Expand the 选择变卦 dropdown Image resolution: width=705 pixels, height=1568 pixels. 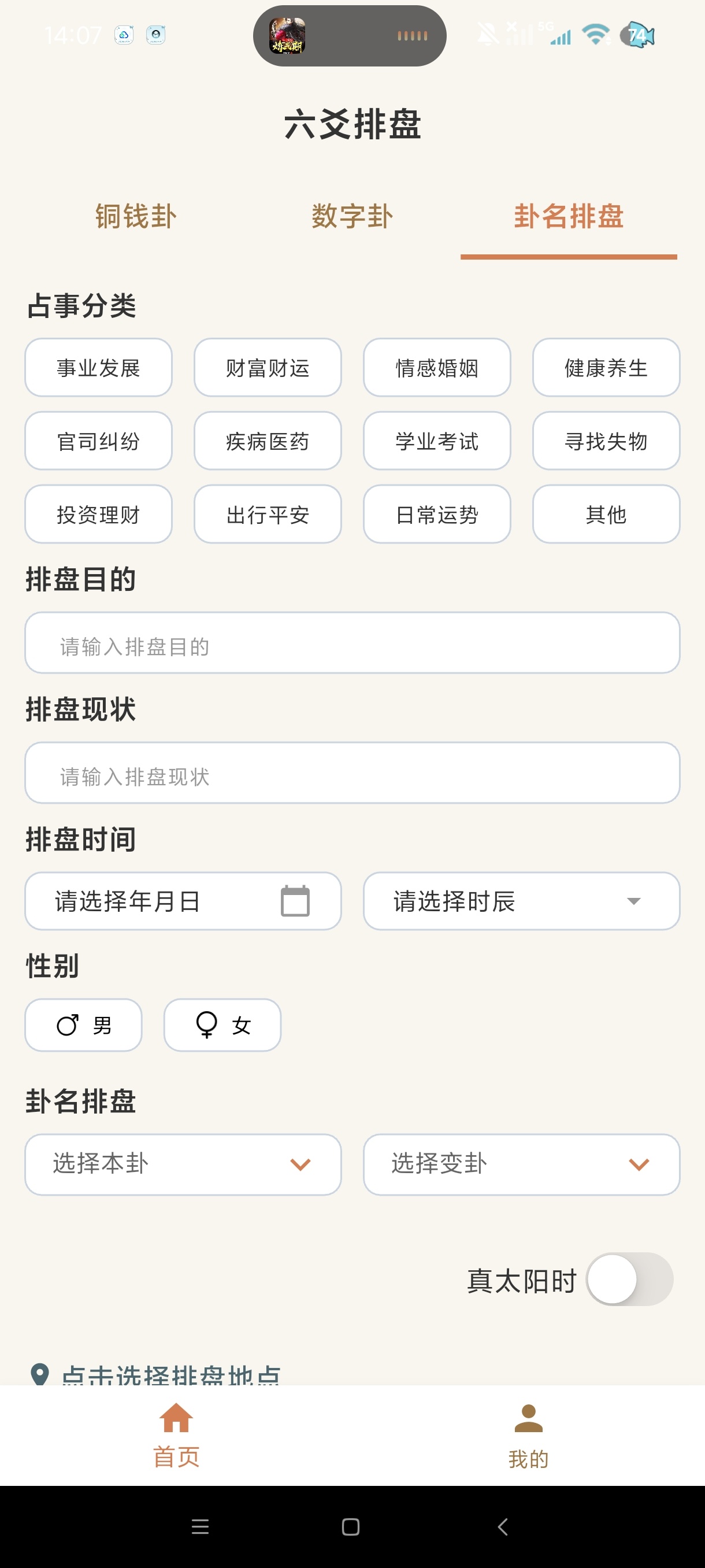click(x=521, y=1164)
